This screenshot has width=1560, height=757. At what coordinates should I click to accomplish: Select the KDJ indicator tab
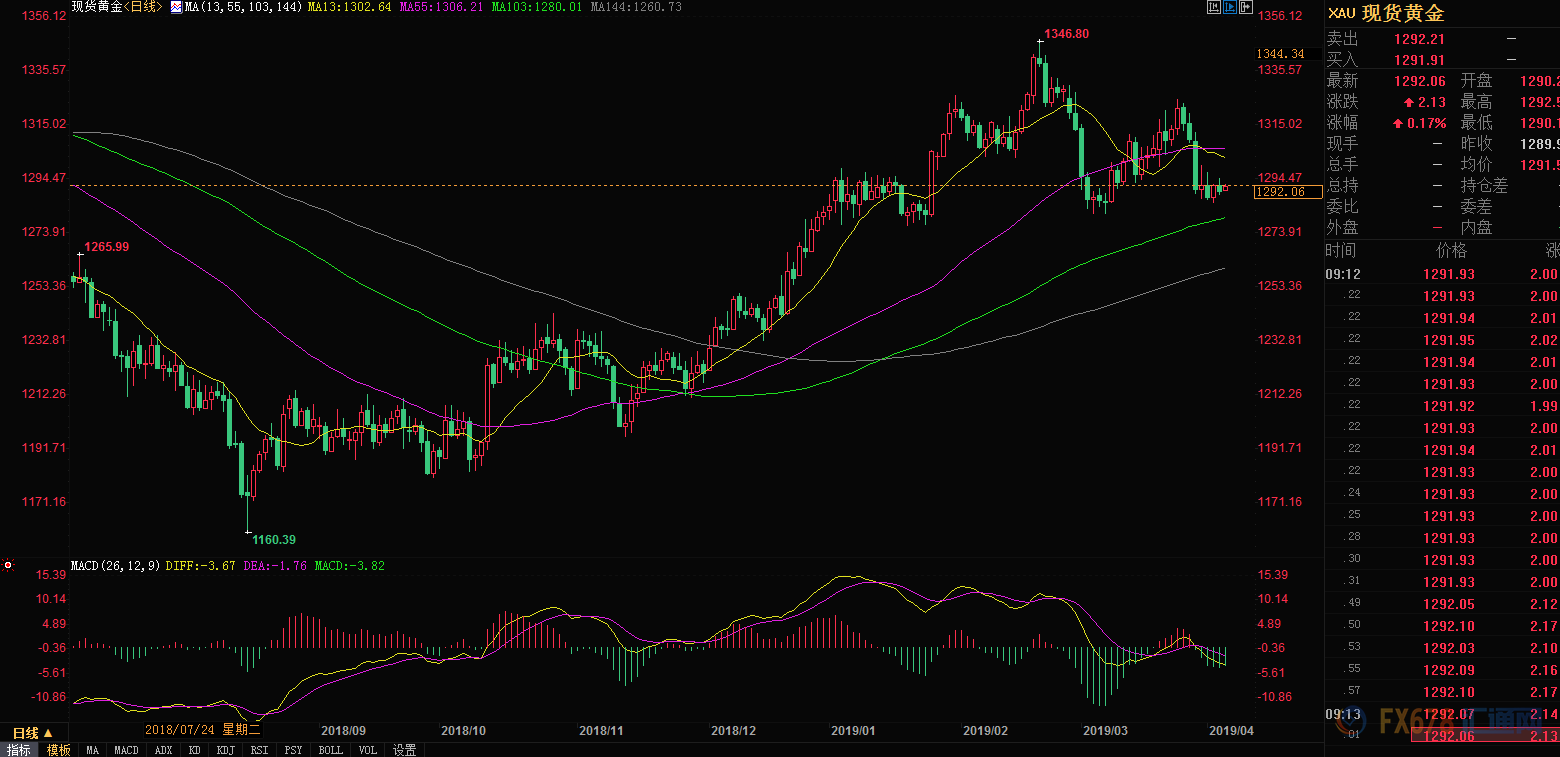(225, 750)
